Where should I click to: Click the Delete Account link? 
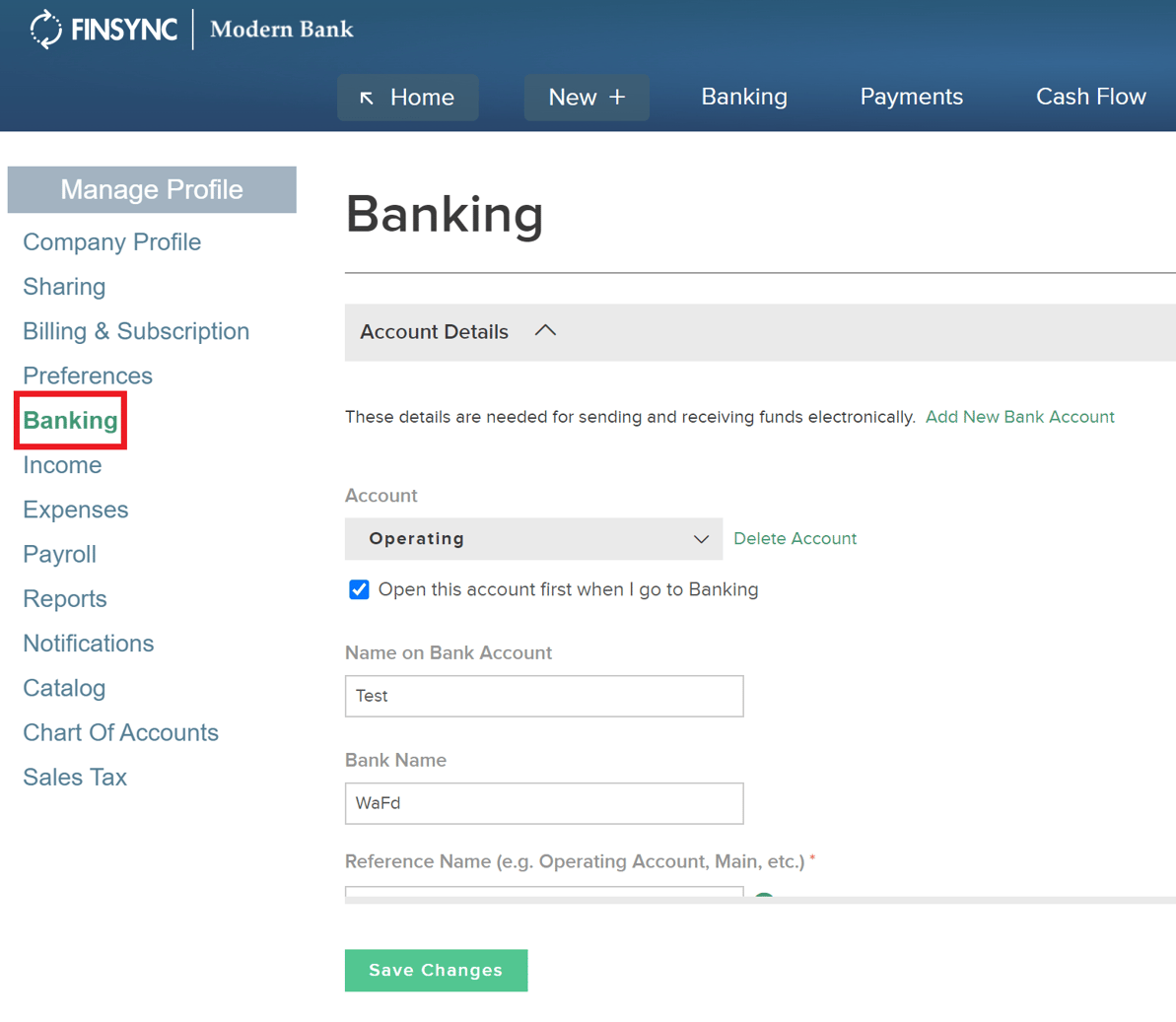point(795,539)
